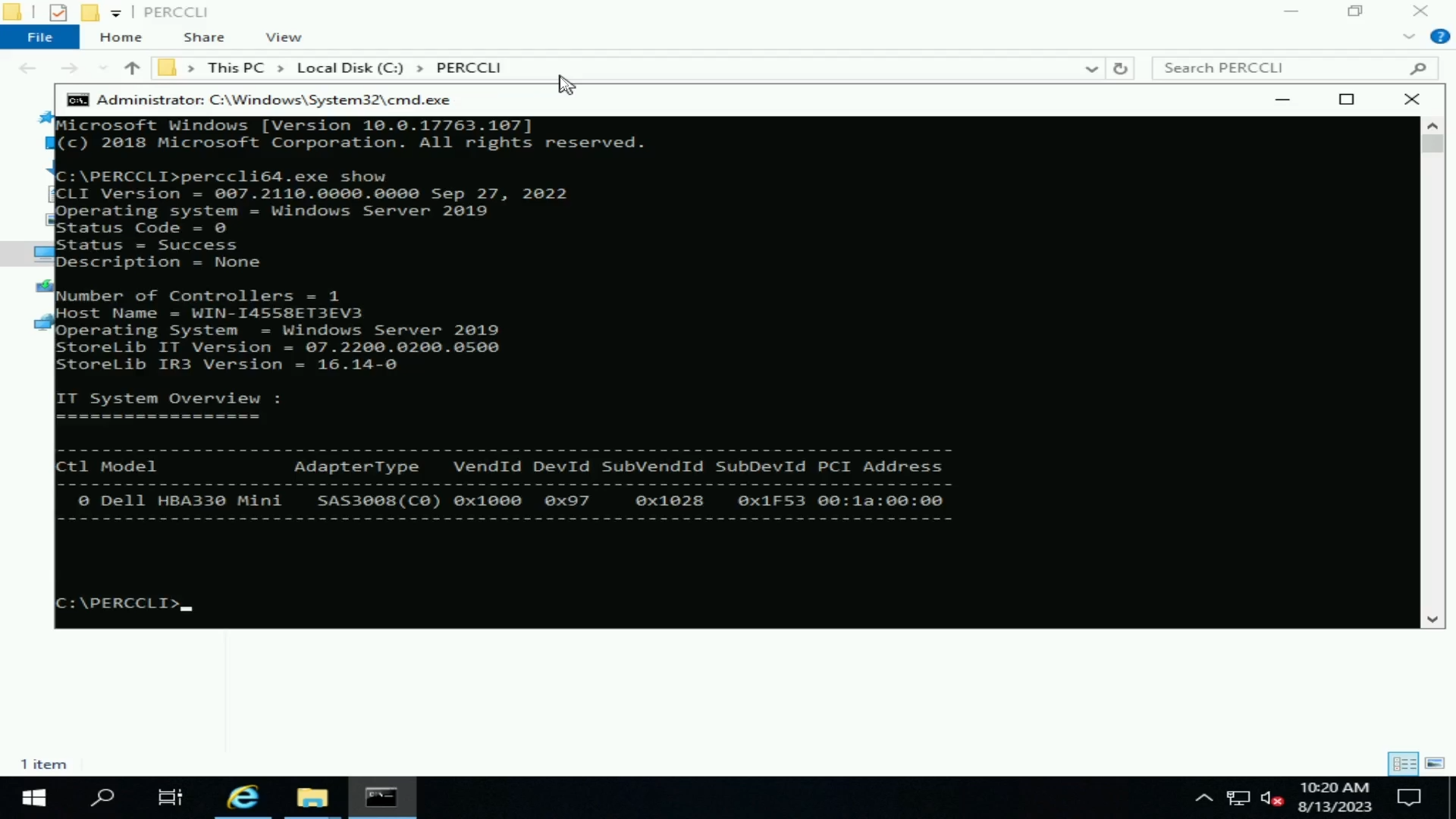1456x819 pixels.
Task: Click the search bar in Explorer
Action: (x=1290, y=67)
